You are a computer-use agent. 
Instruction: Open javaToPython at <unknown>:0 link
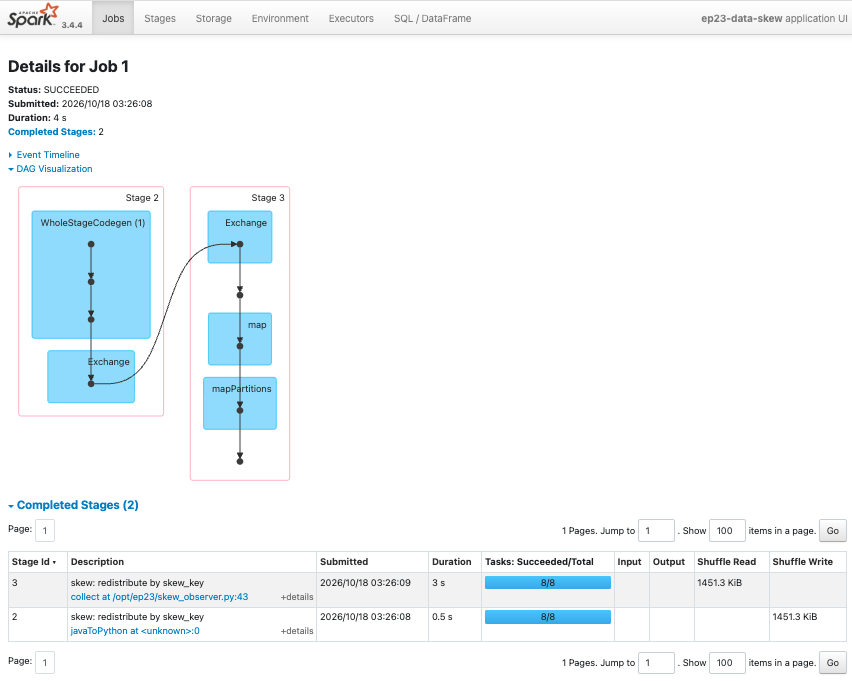click(x=135, y=631)
